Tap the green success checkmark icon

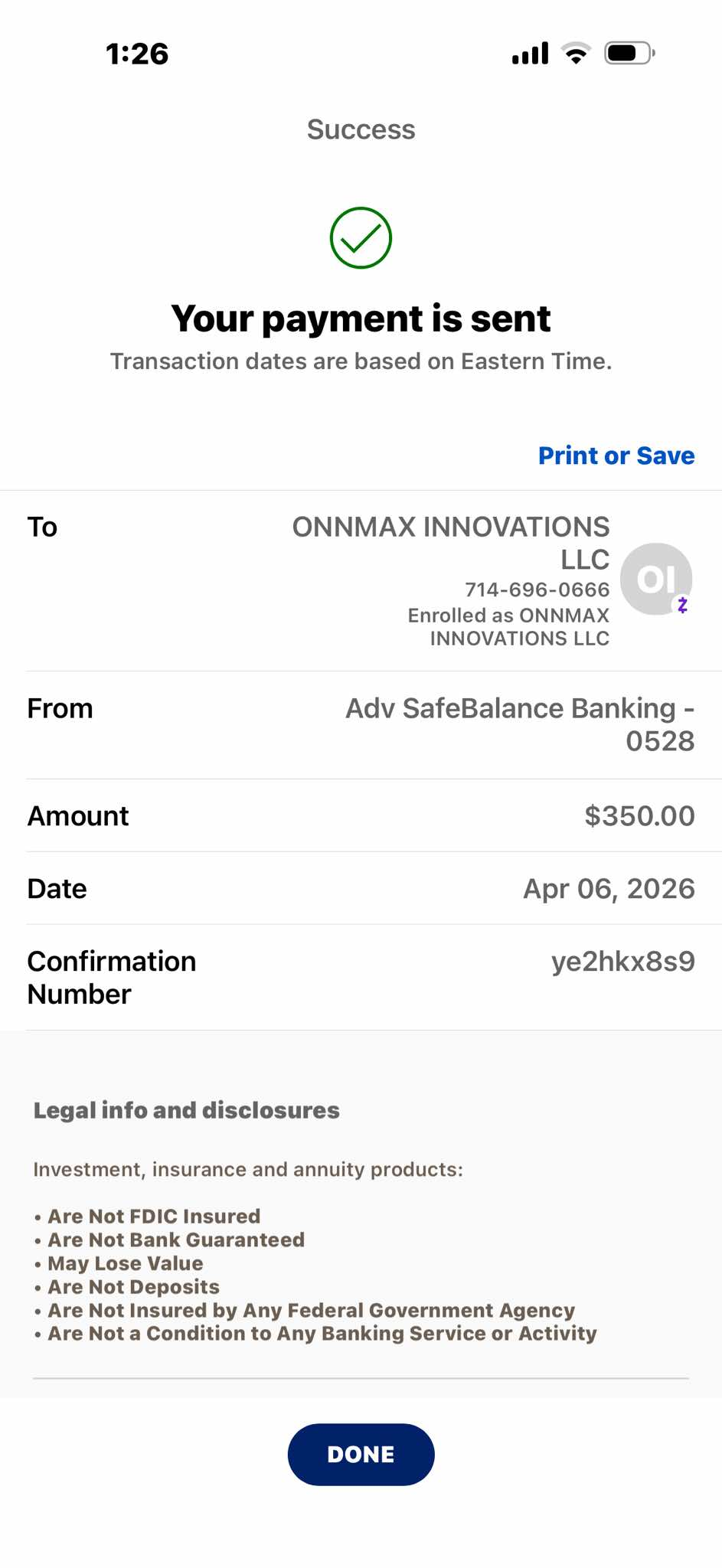(361, 237)
